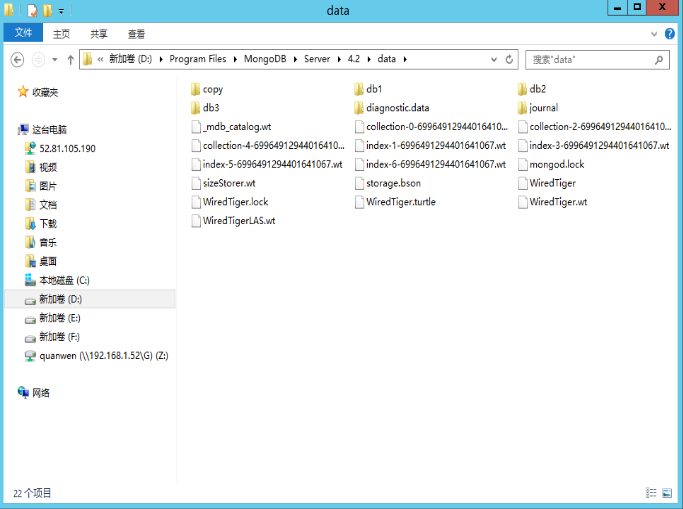
Task: Click the _mdb_catalog.wt file icon
Action: pos(196,127)
